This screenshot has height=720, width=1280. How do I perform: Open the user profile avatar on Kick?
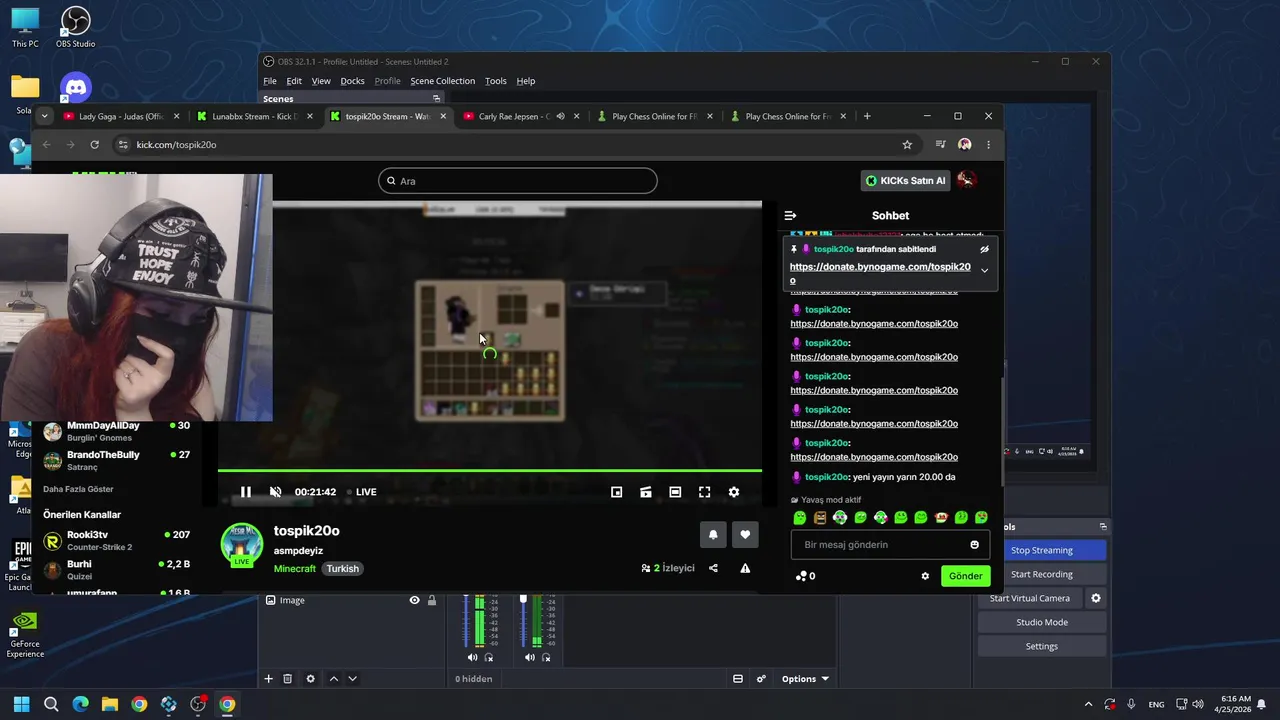(966, 180)
